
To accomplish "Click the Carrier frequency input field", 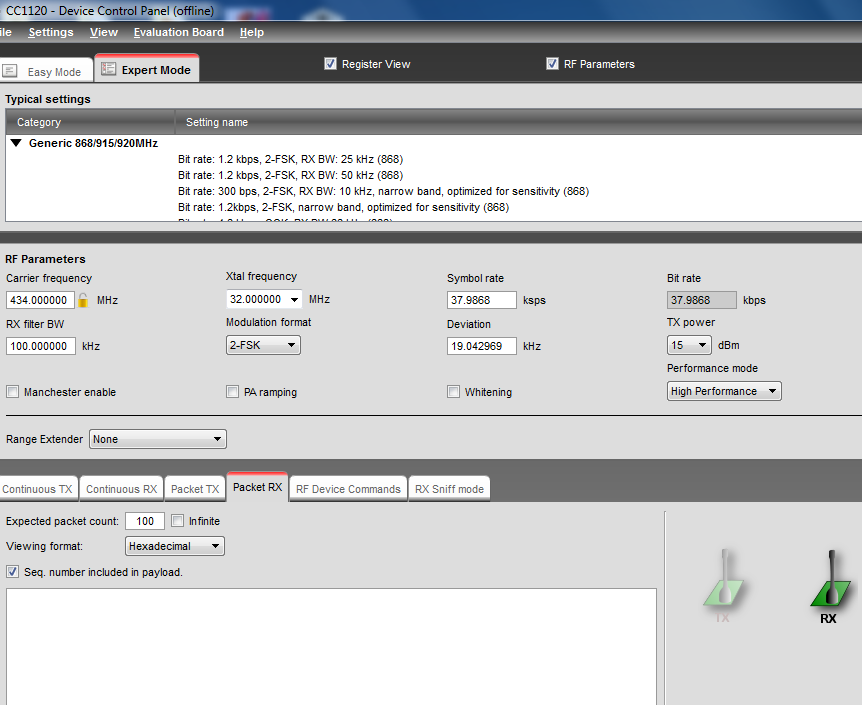I will click(x=40, y=300).
